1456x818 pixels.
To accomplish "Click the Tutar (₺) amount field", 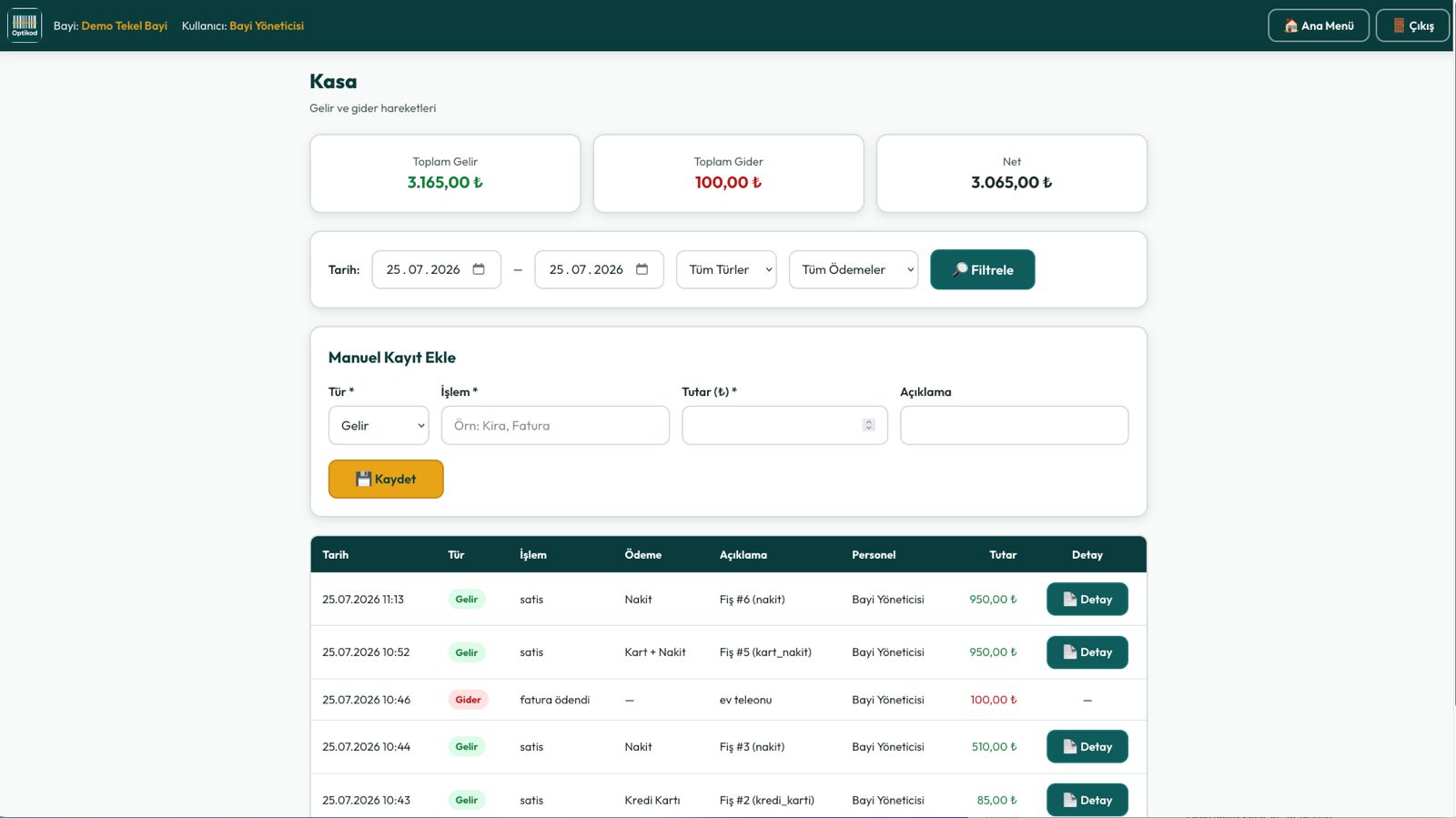I will 784,425.
